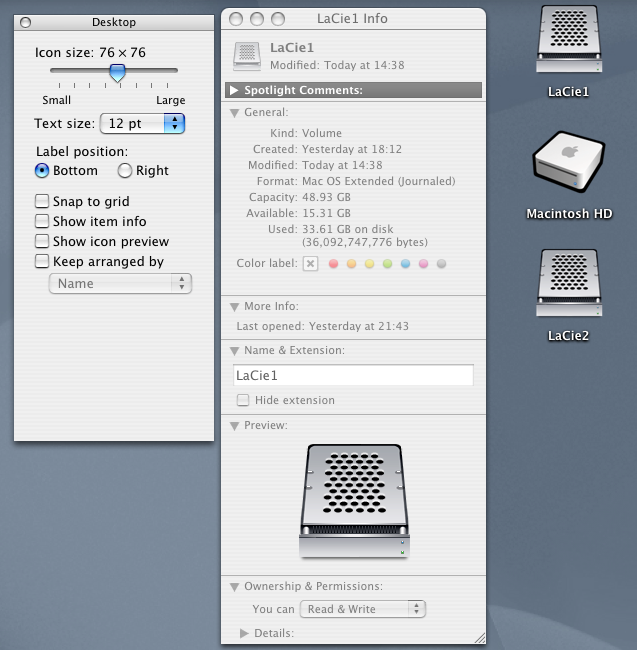Open the Text size 12 pt dropdown

(142, 124)
